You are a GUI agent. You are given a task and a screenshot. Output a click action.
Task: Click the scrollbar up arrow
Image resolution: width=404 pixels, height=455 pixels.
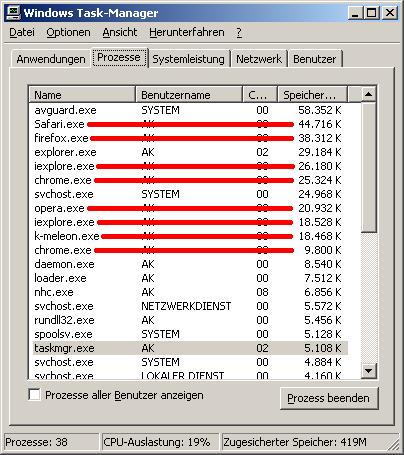click(x=369, y=94)
